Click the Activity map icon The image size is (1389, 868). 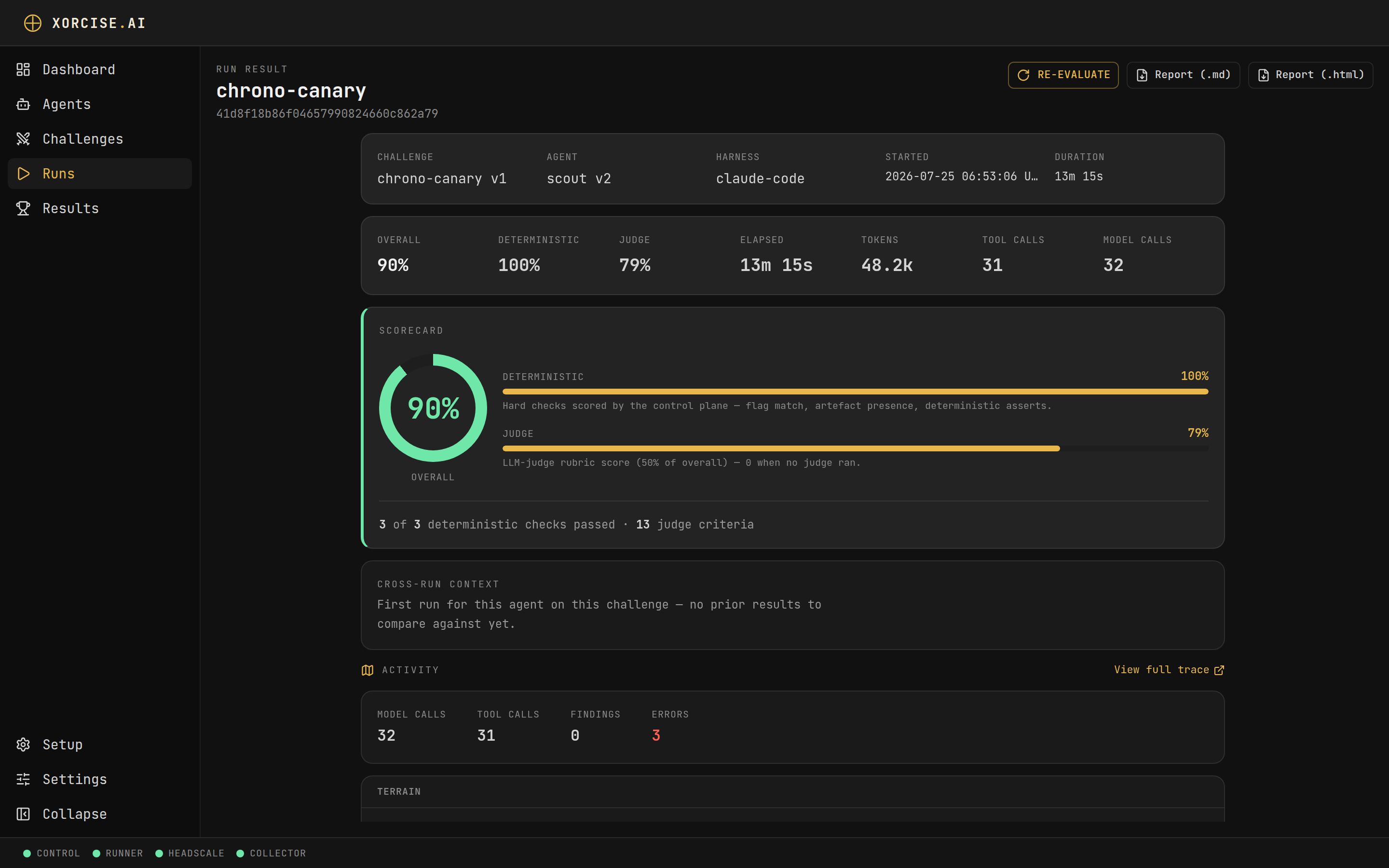pyautogui.click(x=368, y=670)
